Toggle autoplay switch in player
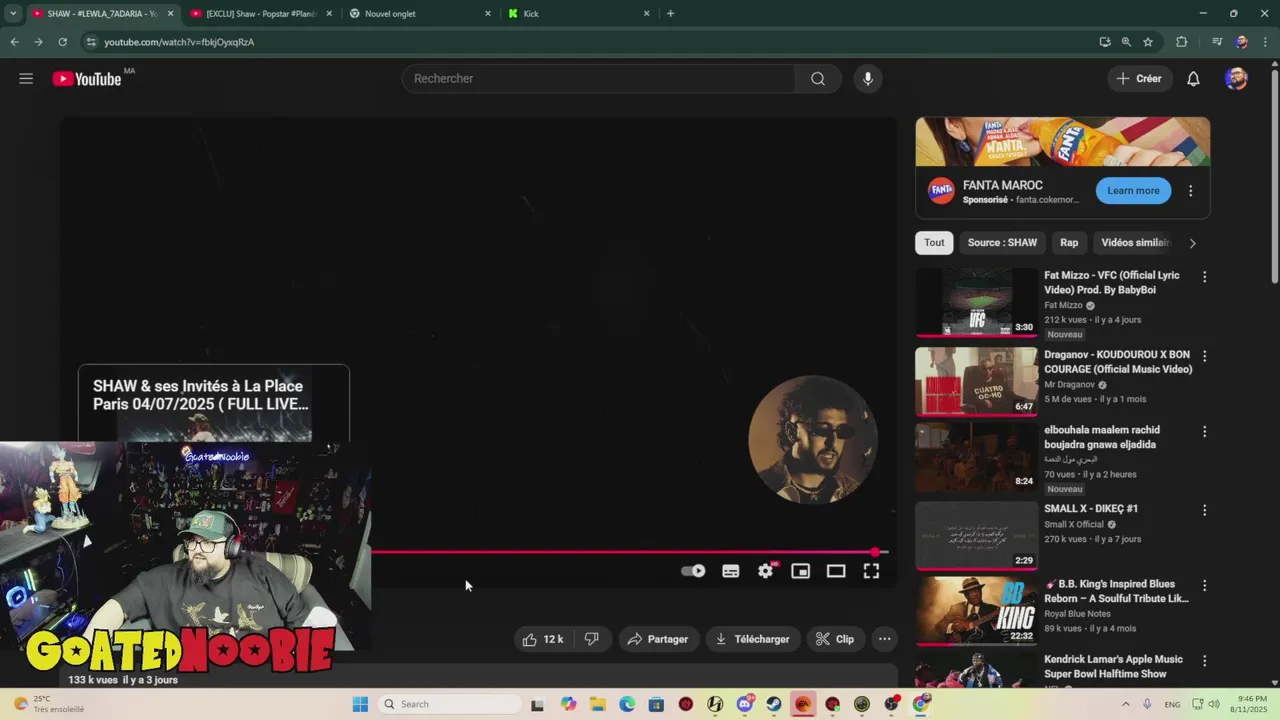The width and height of the screenshot is (1280, 720). click(693, 571)
